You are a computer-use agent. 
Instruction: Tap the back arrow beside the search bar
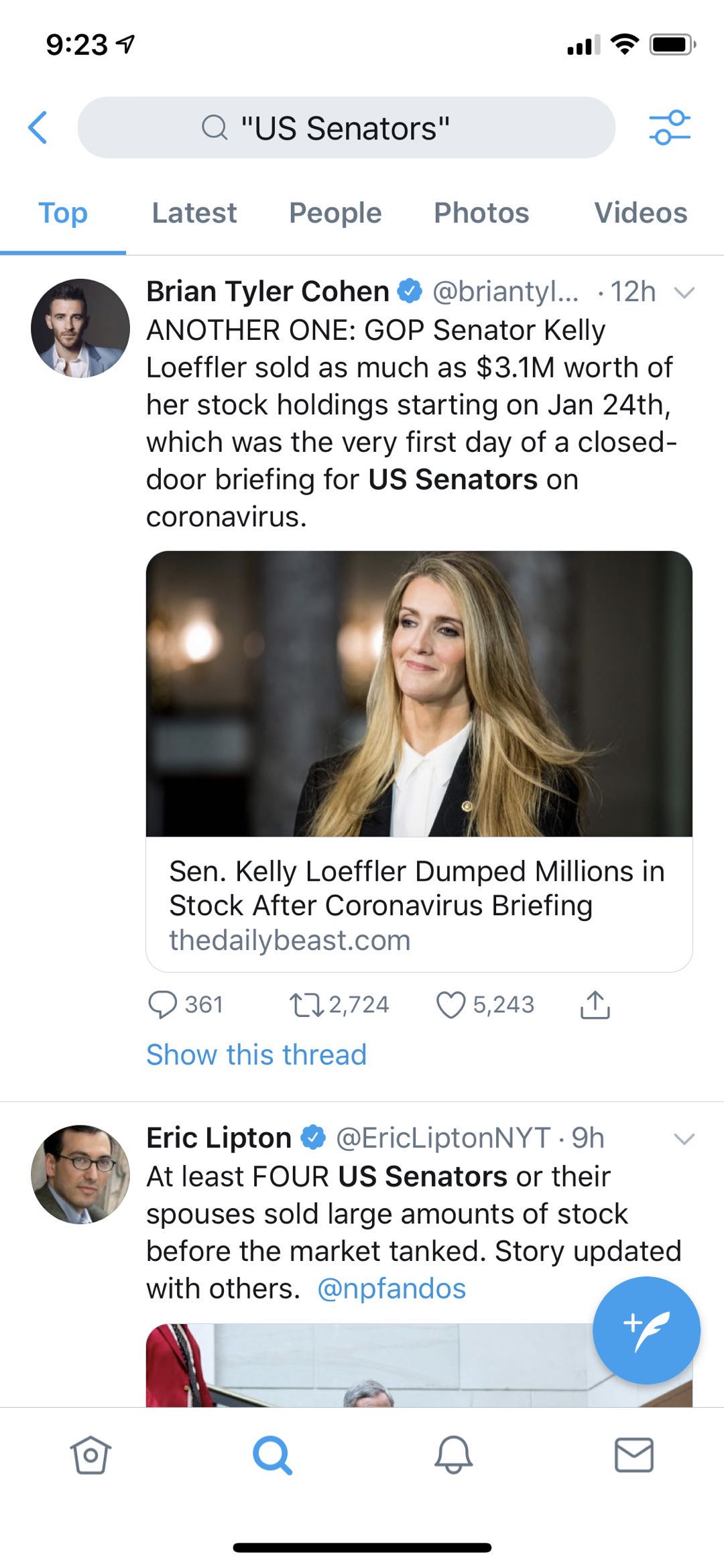(38, 127)
